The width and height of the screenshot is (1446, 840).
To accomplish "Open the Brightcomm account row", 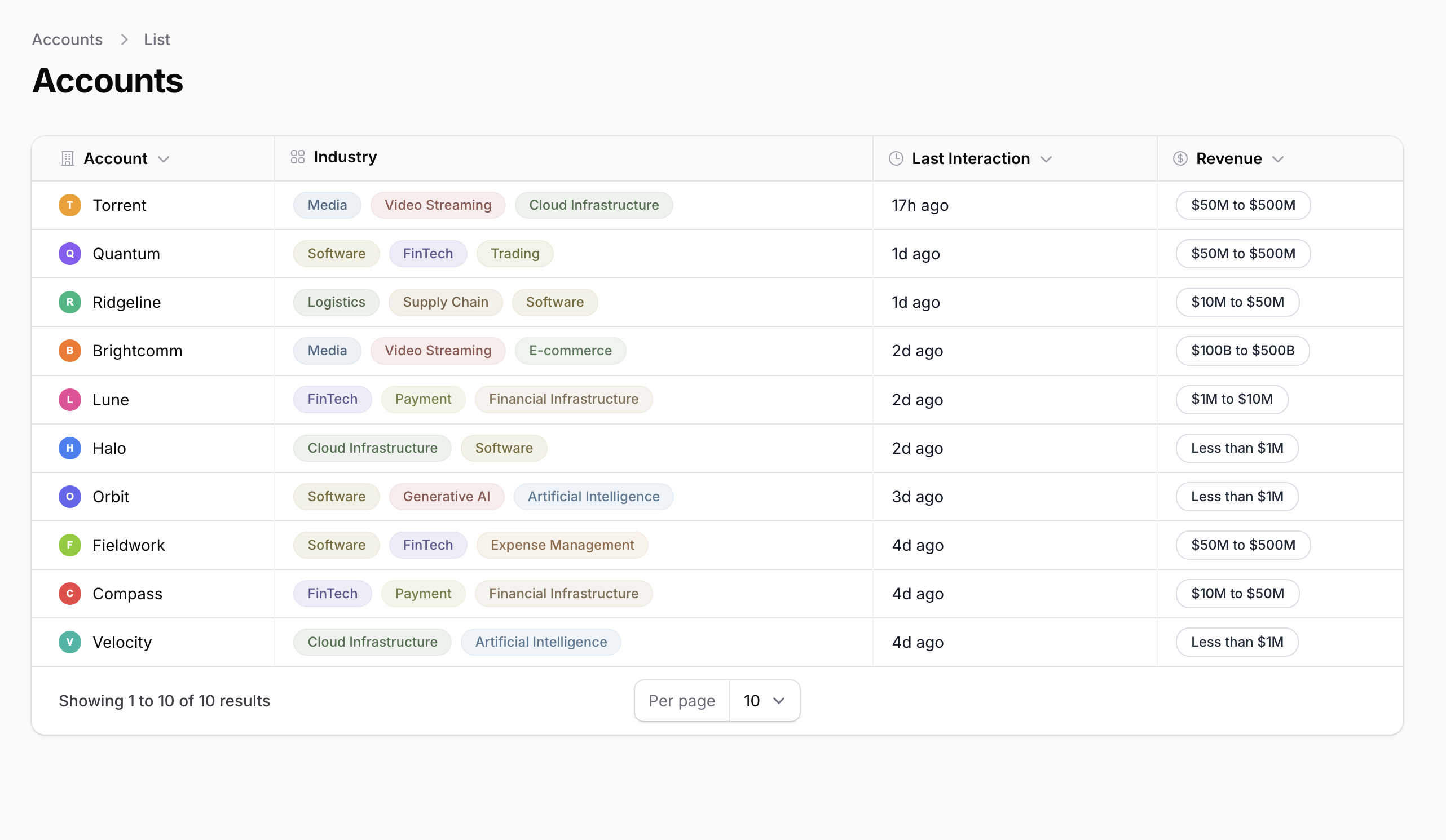I will click(x=138, y=351).
